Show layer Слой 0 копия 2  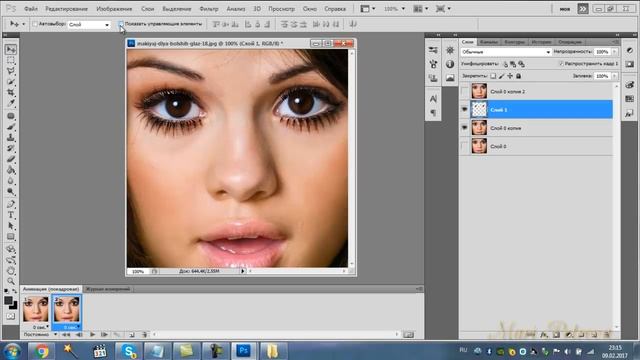[464, 91]
